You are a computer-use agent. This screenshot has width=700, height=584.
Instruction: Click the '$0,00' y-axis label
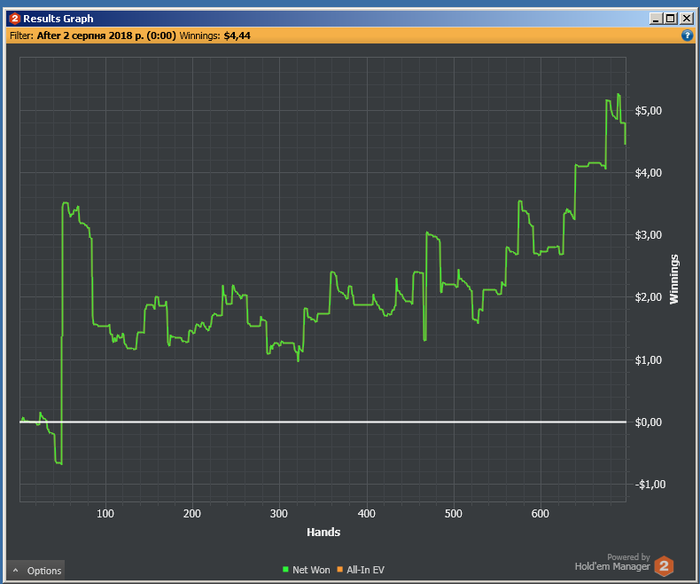[648, 422]
